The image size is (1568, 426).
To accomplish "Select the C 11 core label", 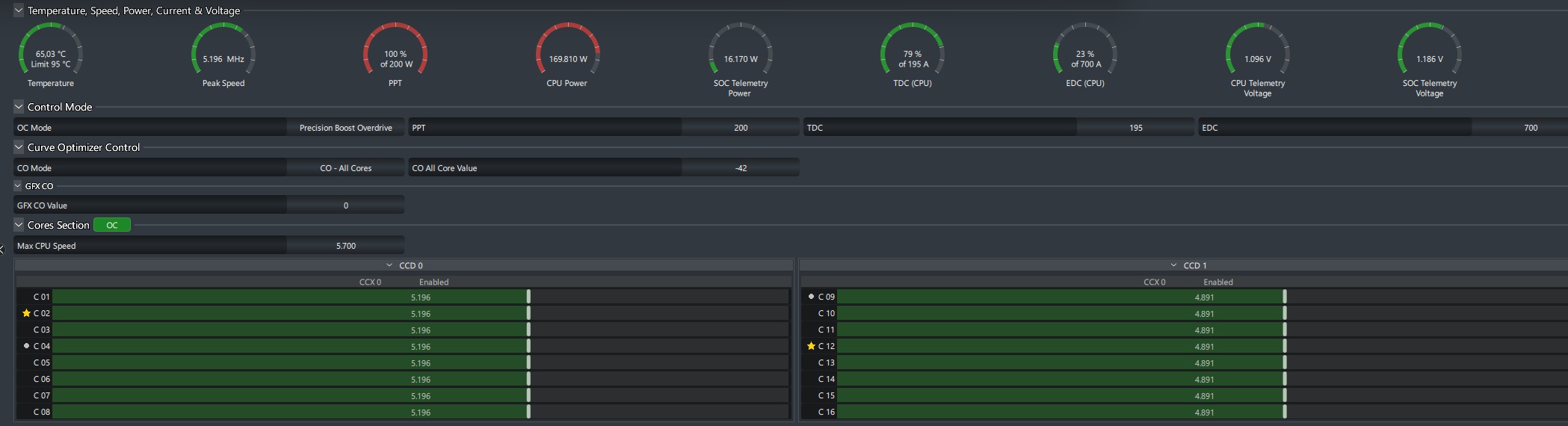I will point(827,330).
